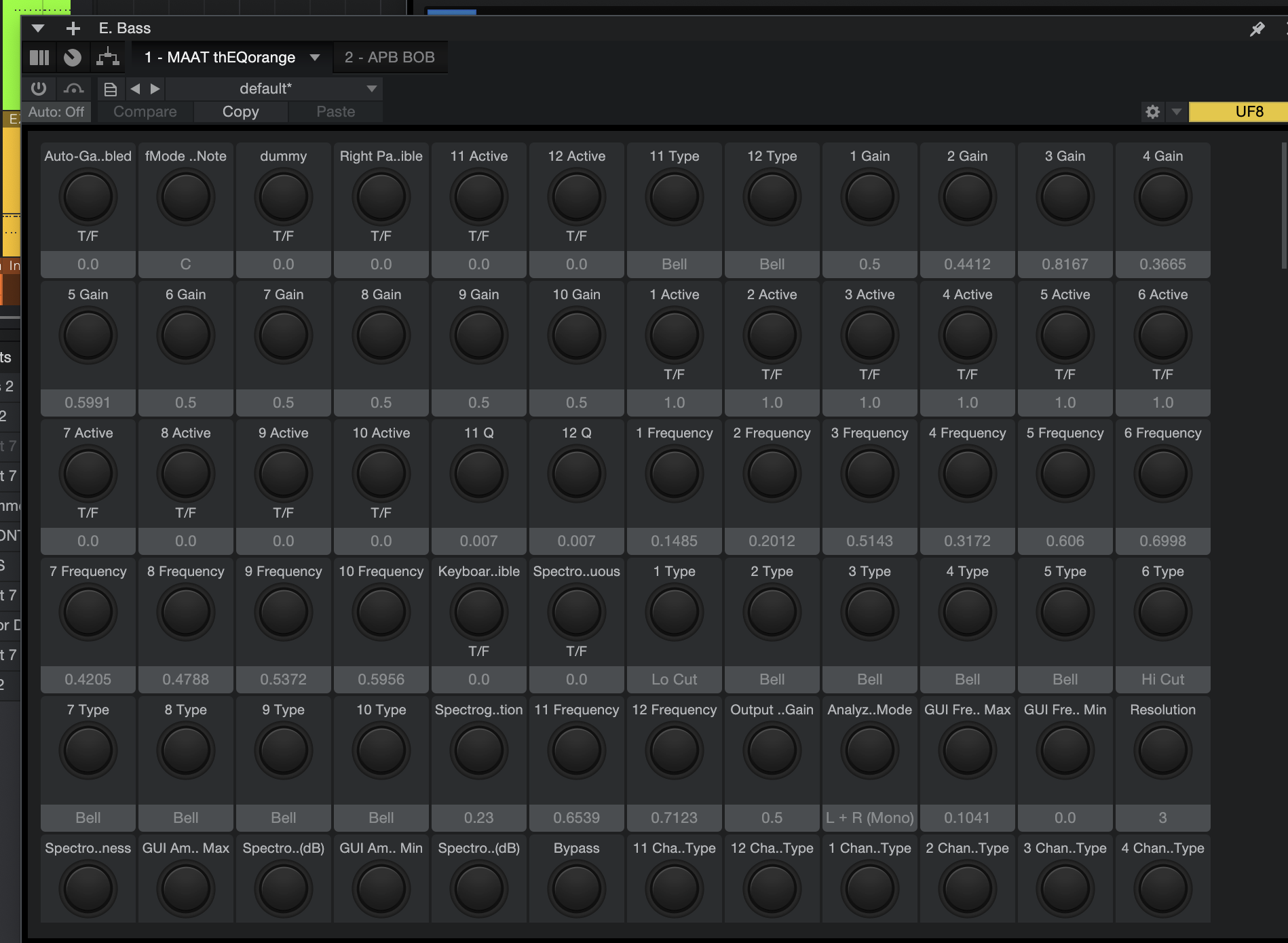1288x943 pixels.
Task: Click the Spectrog..tion value 0.23
Action: 479,818
